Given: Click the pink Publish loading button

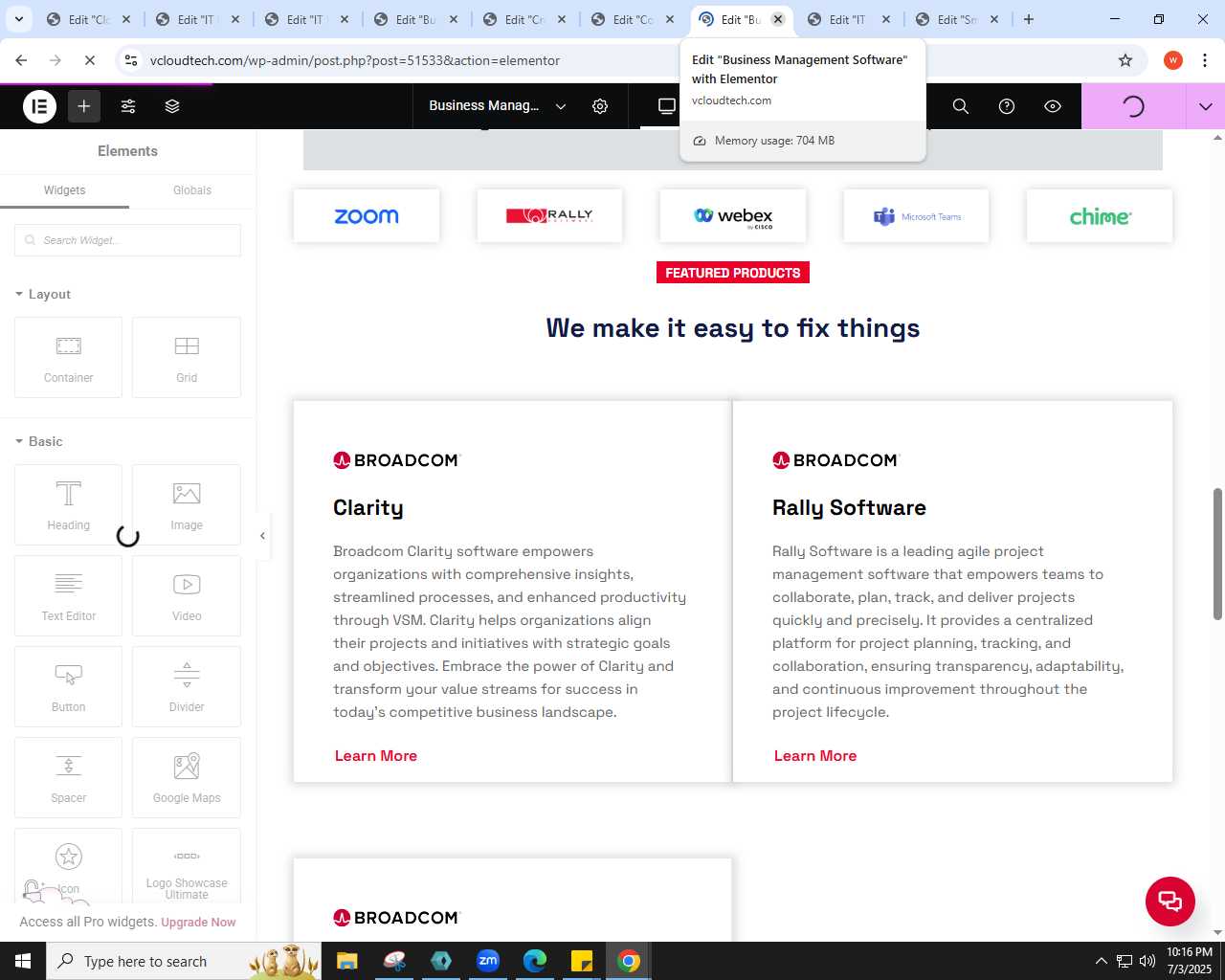Looking at the screenshot, I should click(x=1133, y=106).
